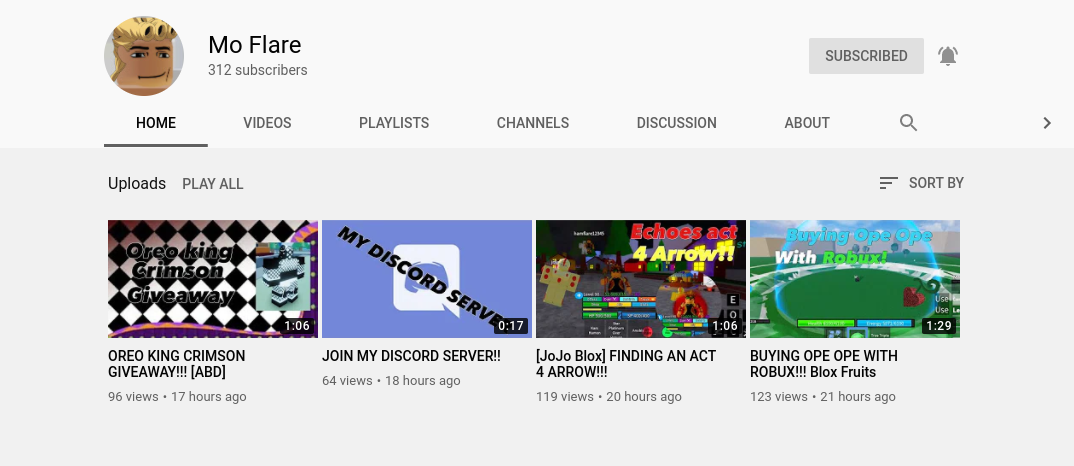1074x466 pixels.
Task: Click the Oreo King Crimson Giveaway thumbnail
Action: click(x=213, y=279)
